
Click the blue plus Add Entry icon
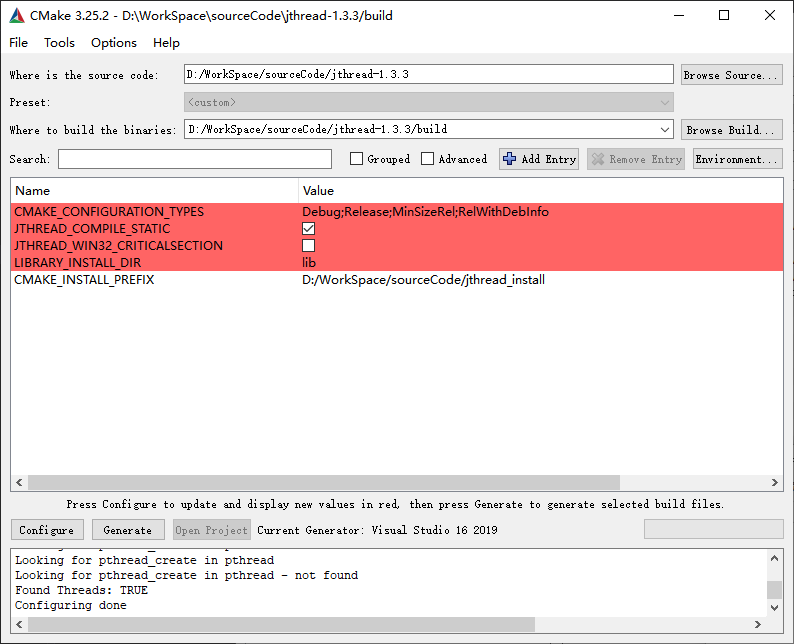509,159
